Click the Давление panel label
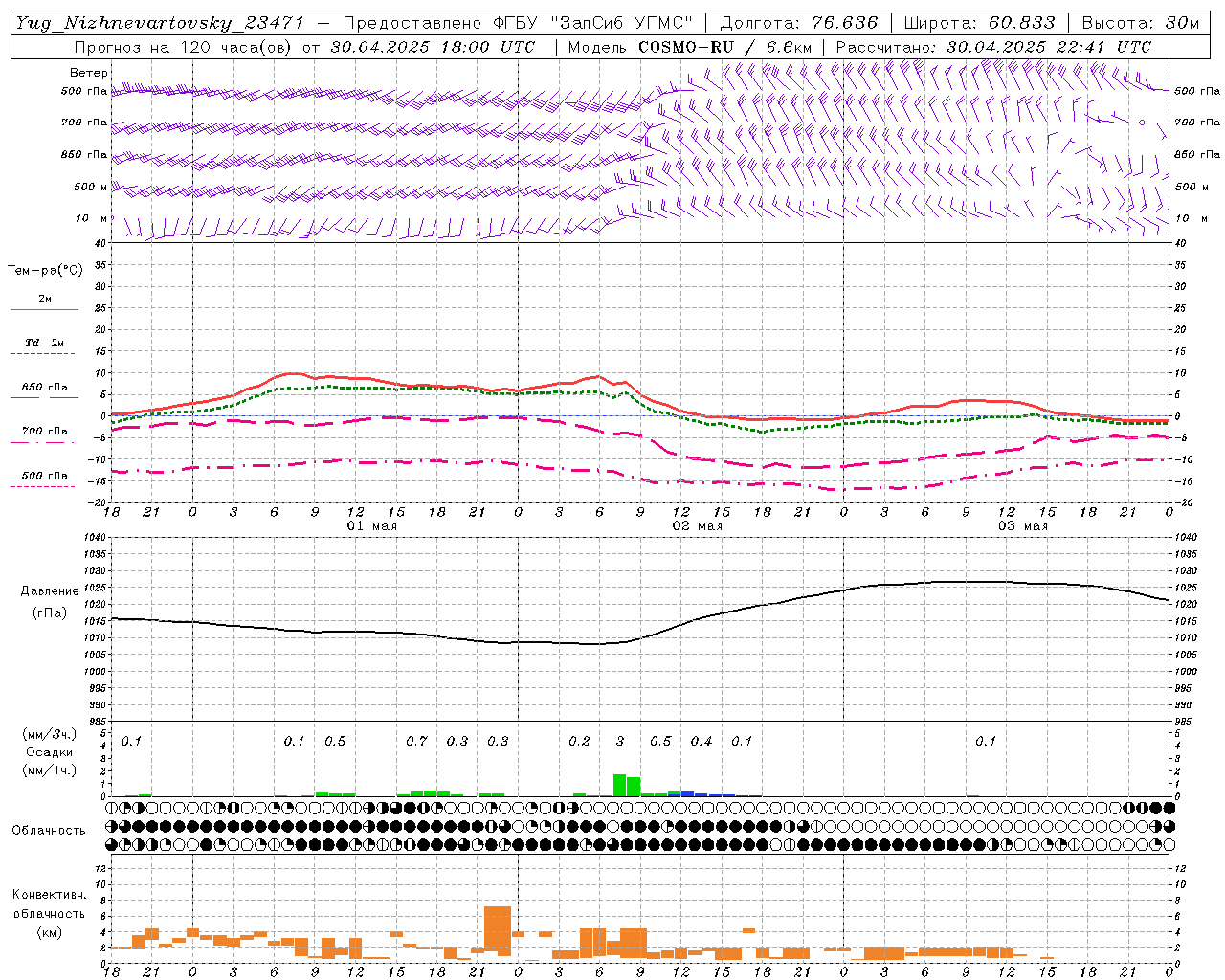The width and height of the screenshot is (1225, 980). [x=50, y=591]
